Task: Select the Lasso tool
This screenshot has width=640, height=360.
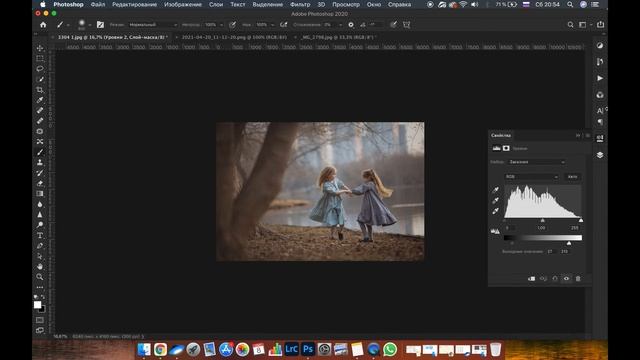Action: coord(40,69)
